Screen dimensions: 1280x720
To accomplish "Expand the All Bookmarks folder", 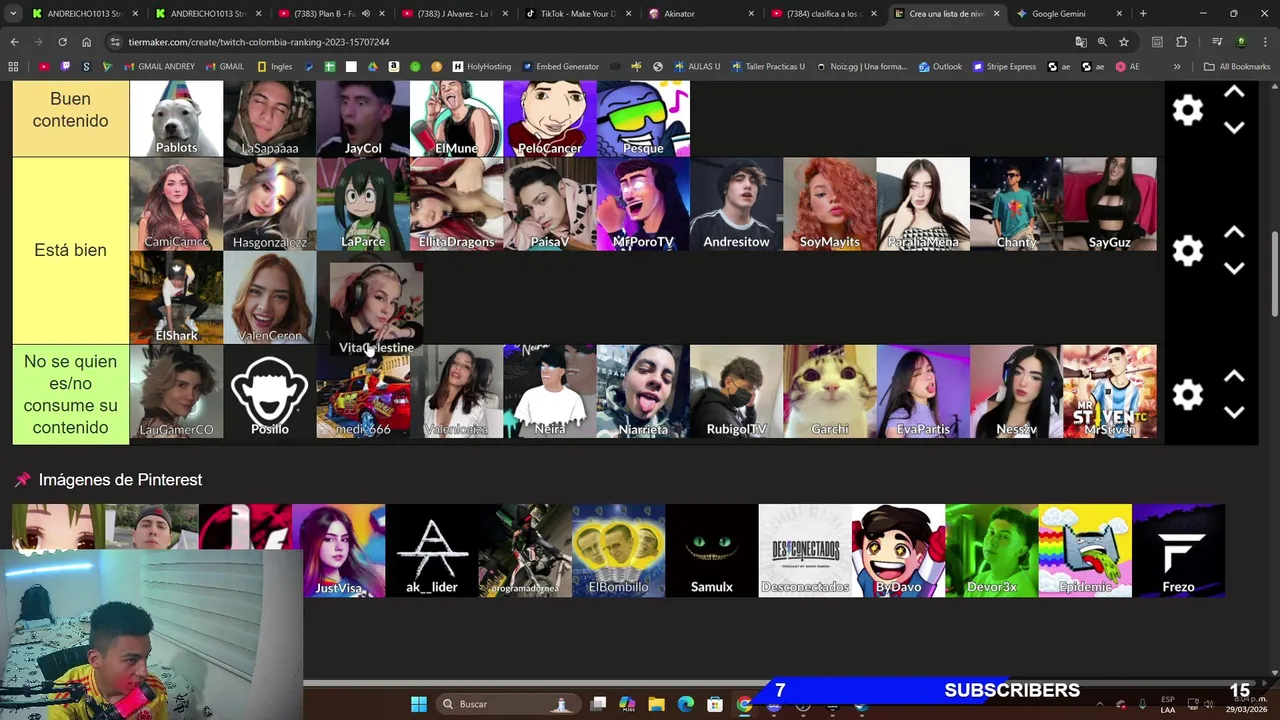I will (1237, 67).
